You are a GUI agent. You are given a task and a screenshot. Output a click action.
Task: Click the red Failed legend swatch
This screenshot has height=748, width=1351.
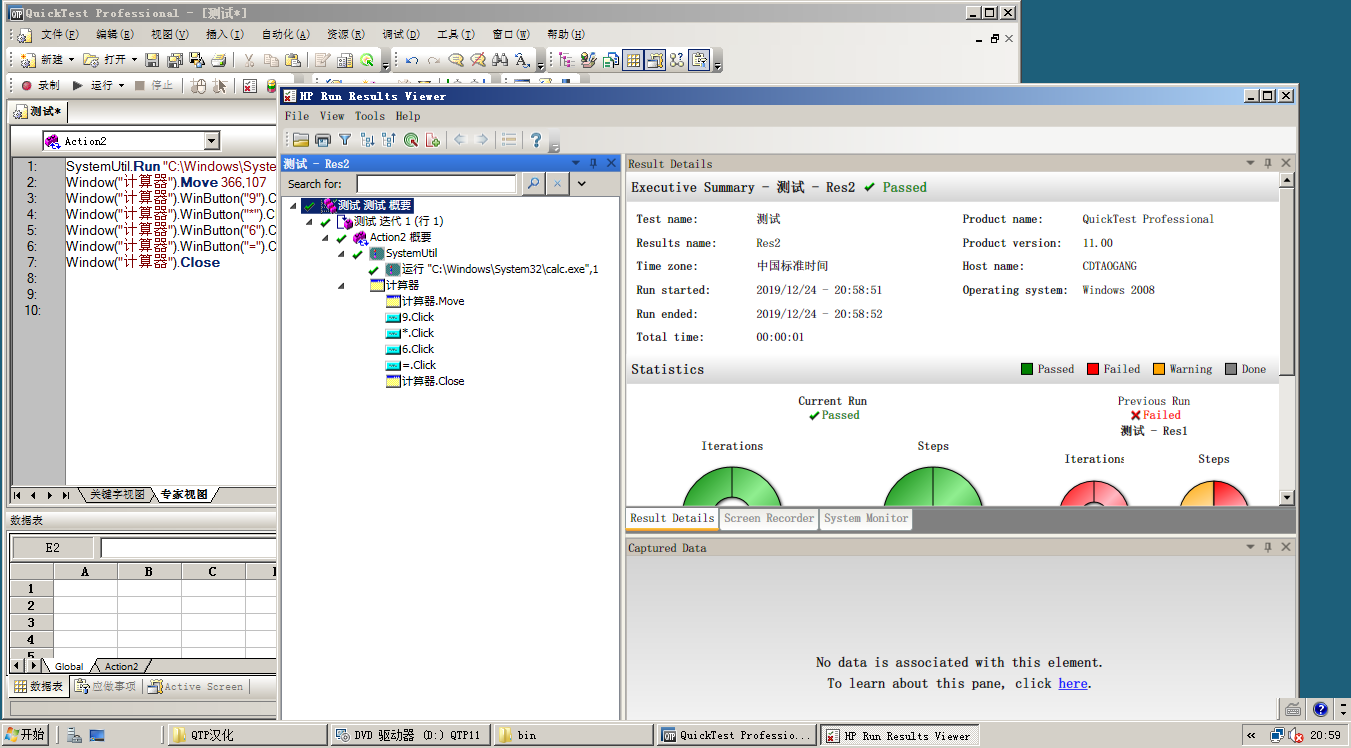coord(1093,369)
